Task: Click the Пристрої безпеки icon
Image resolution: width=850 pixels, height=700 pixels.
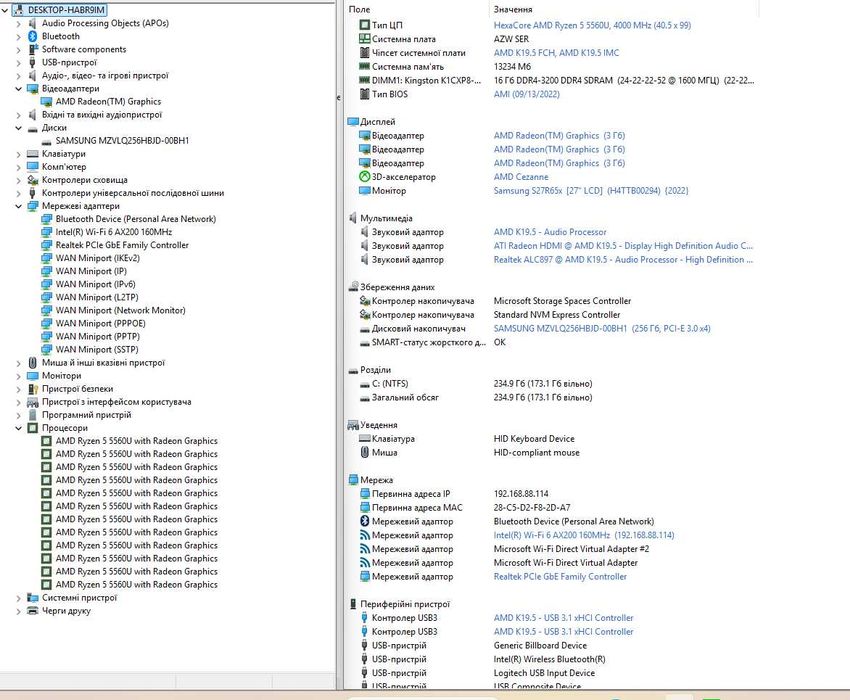Action: (33, 389)
